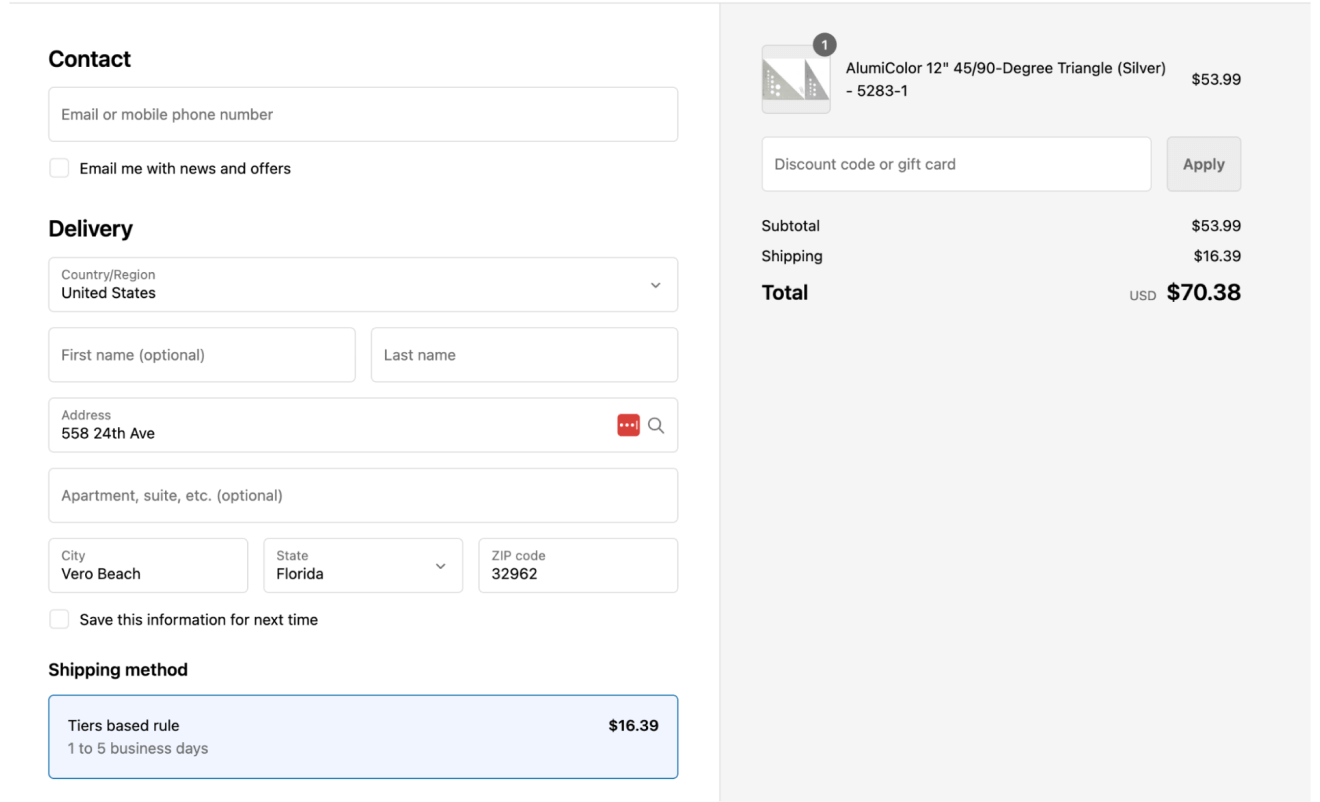Image resolution: width=1320 pixels, height=802 pixels.
Task: Check Save this information for next time
Action: (x=59, y=619)
